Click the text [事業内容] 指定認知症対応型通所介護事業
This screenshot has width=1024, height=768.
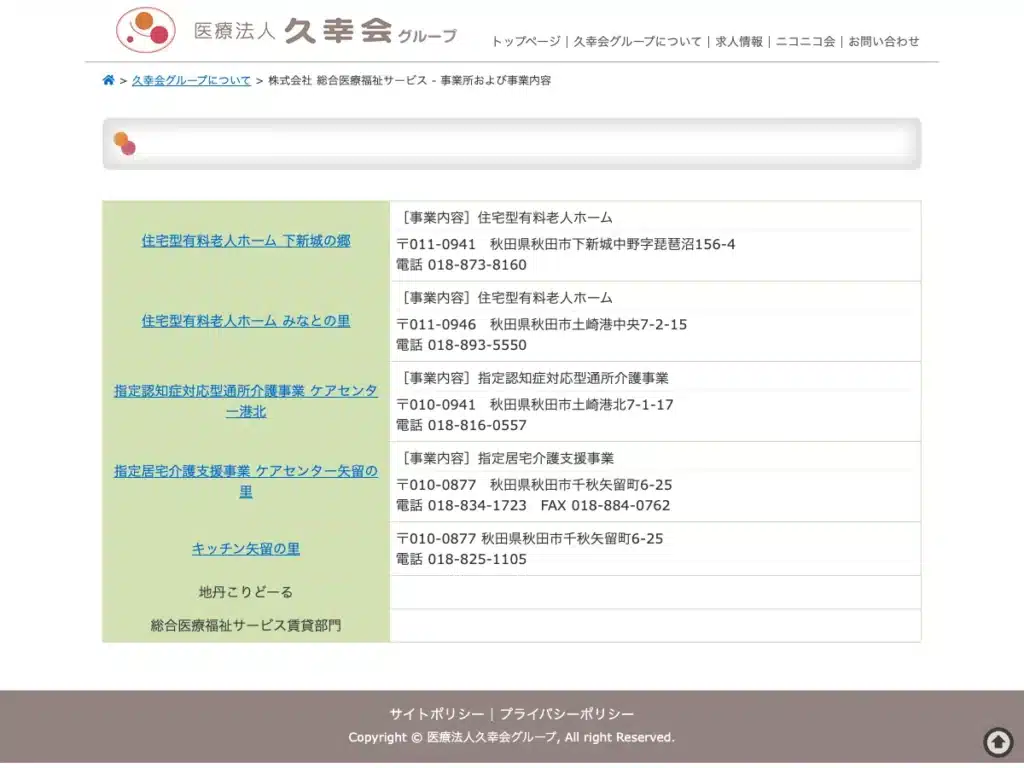(x=534, y=378)
